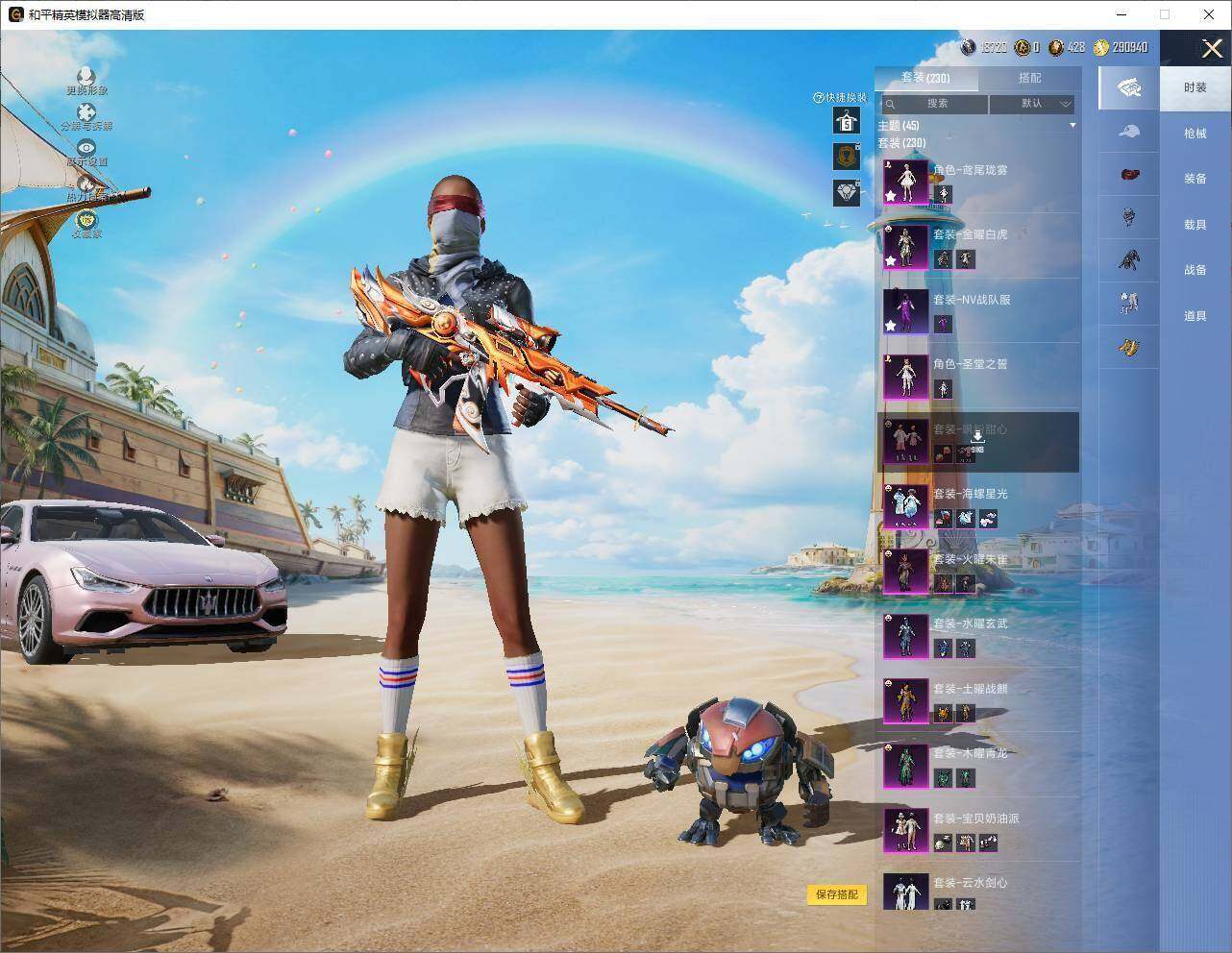
Task: Select the 套装-云水剑心 outfit thumbnail
Action: (906, 891)
